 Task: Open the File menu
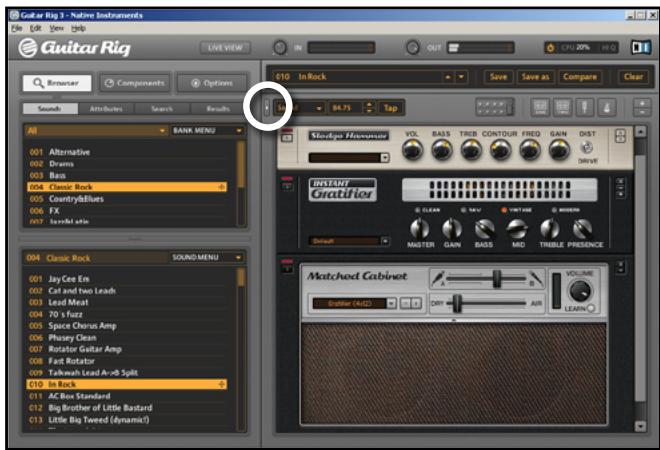[x=17, y=28]
